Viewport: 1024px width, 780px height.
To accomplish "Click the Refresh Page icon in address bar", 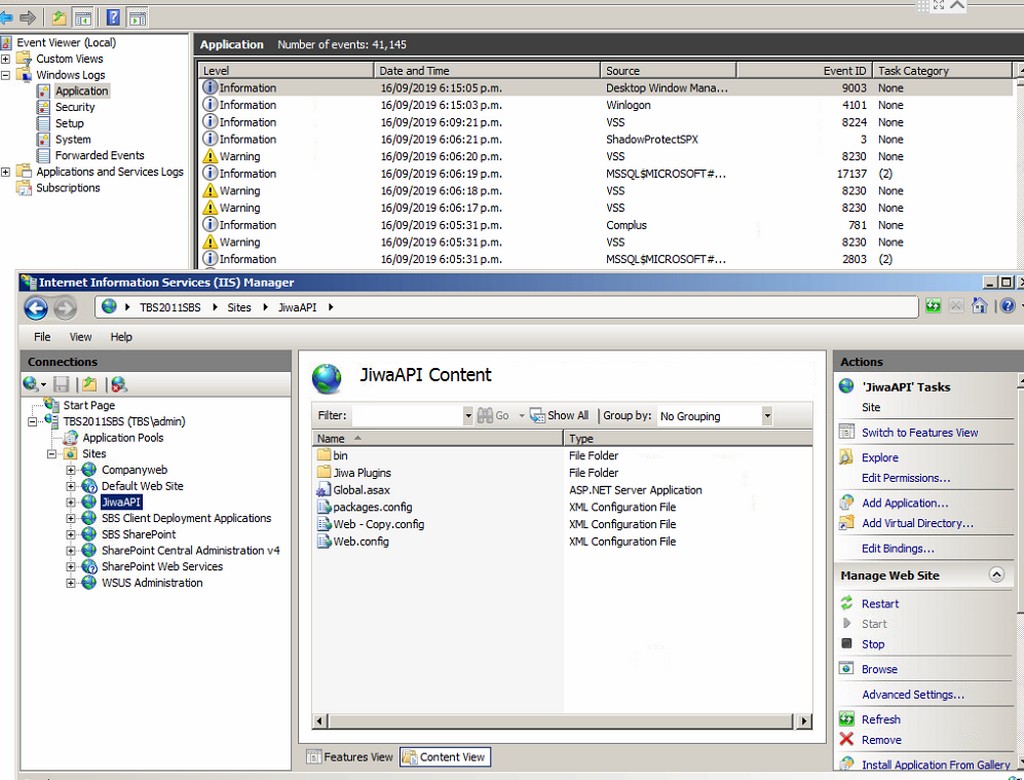I will pyautogui.click(x=933, y=306).
